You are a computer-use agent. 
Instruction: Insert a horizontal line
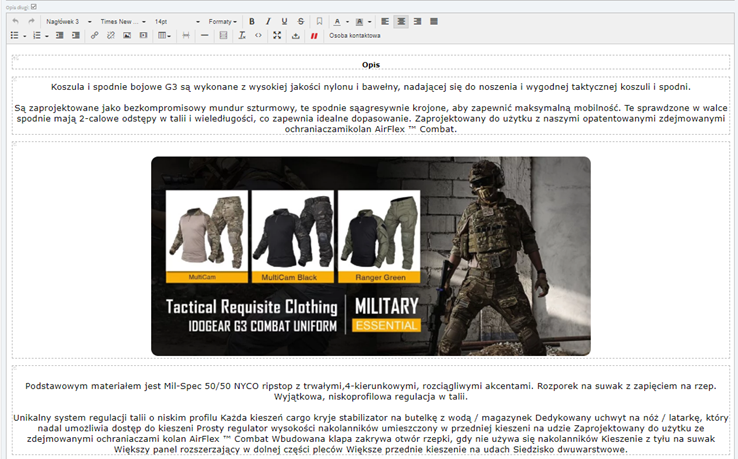(204, 35)
